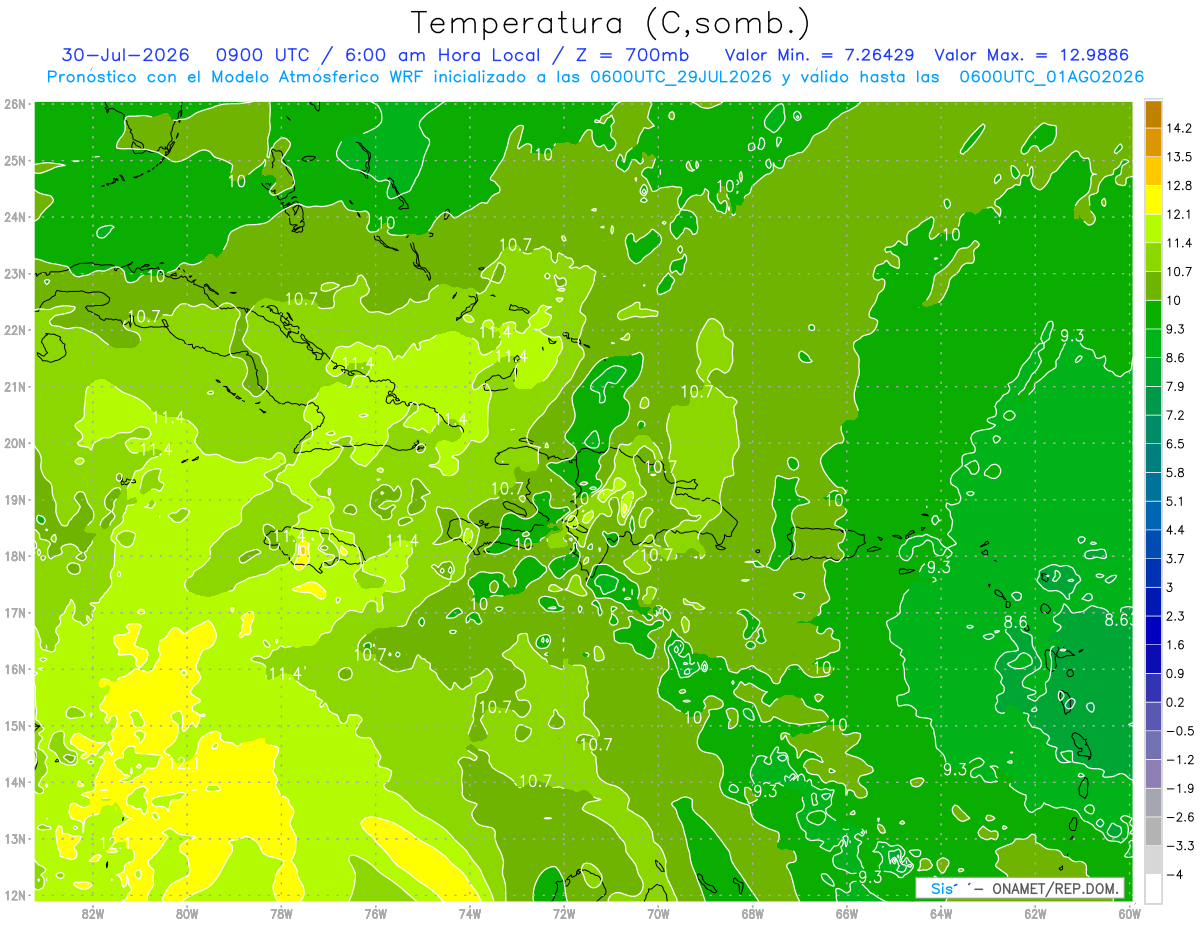Image resolution: width=1200 pixels, height=927 pixels.
Task: Click the 25N latitude label
Action: pos(15,160)
